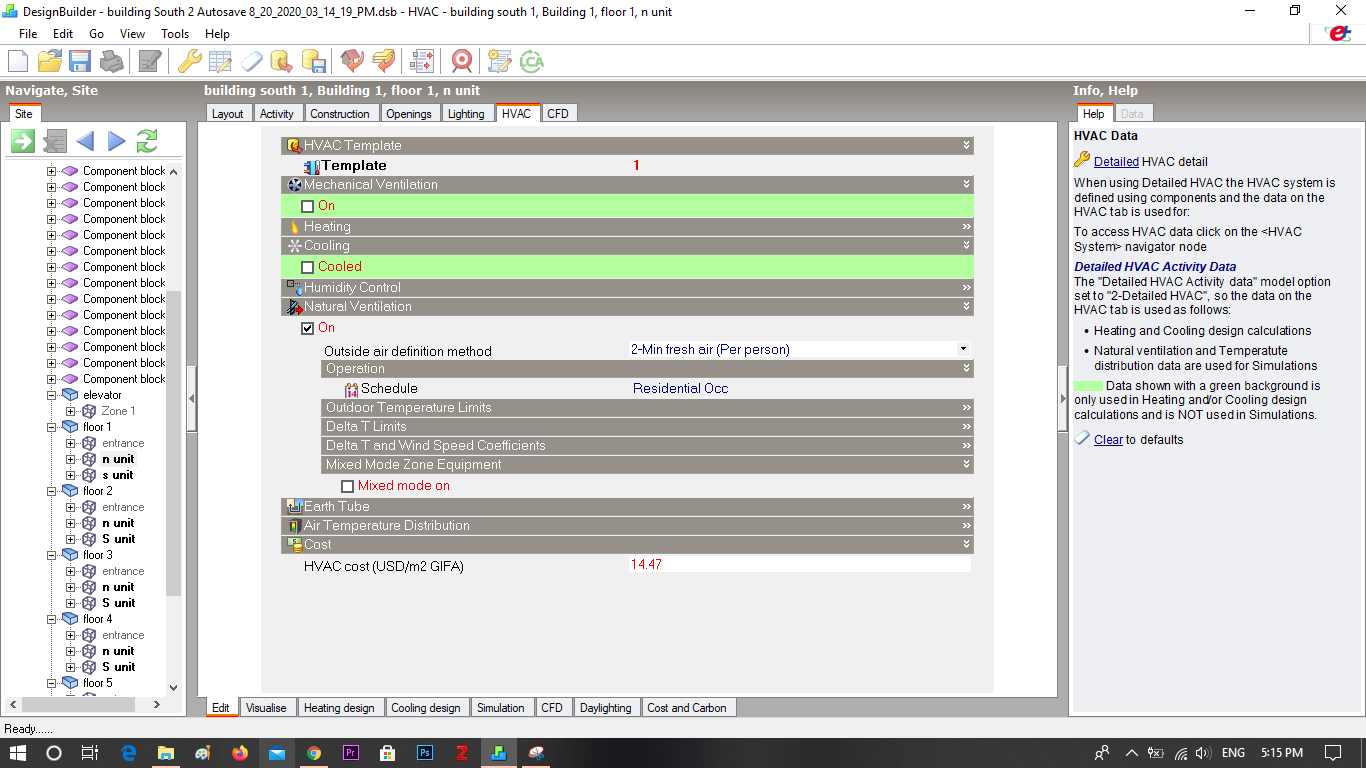Open the LCA tool in the toolbar
This screenshot has width=1366, height=768.
(x=531, y=61)
